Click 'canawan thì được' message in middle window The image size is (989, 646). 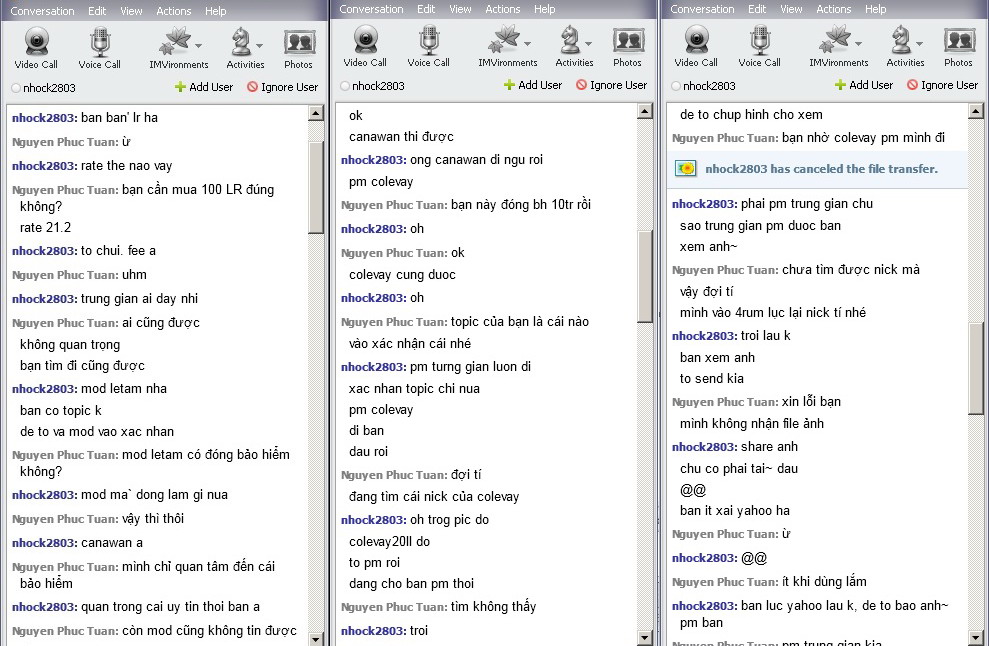click(401, 137)
